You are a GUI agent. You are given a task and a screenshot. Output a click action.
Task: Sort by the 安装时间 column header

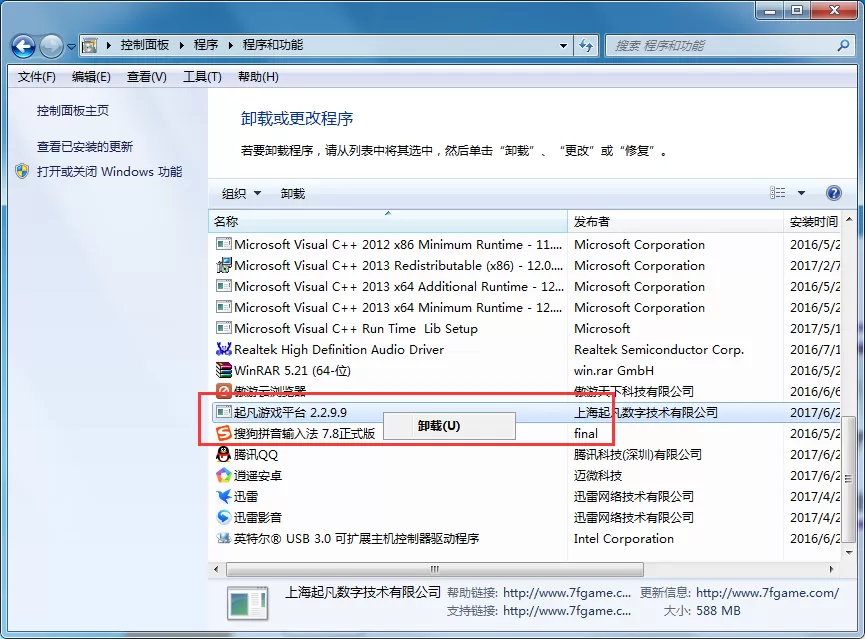[x=813, y=222]
